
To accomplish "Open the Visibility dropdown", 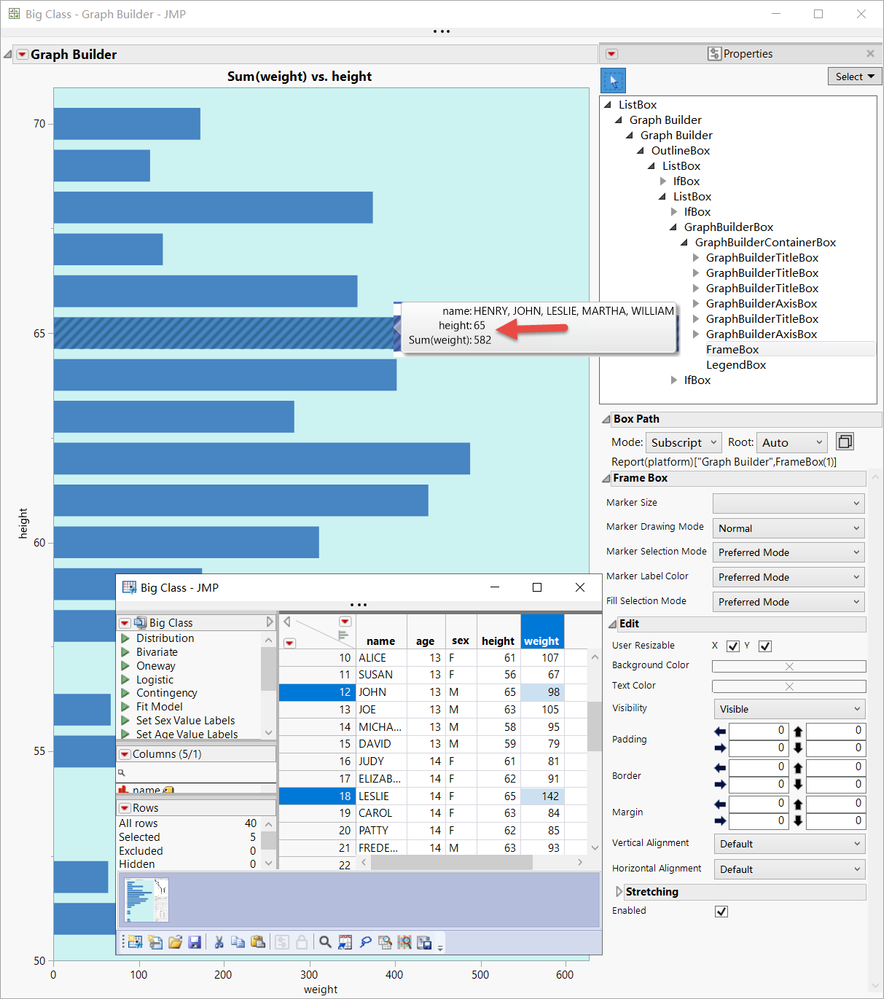I will [789, 709].
